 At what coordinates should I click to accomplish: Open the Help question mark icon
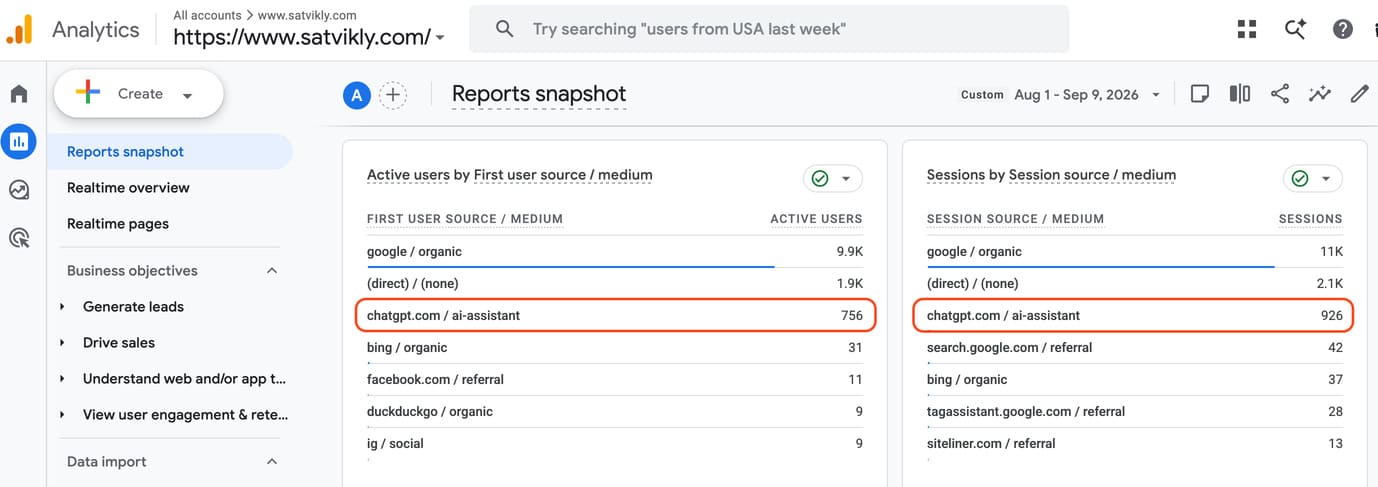1342,29
